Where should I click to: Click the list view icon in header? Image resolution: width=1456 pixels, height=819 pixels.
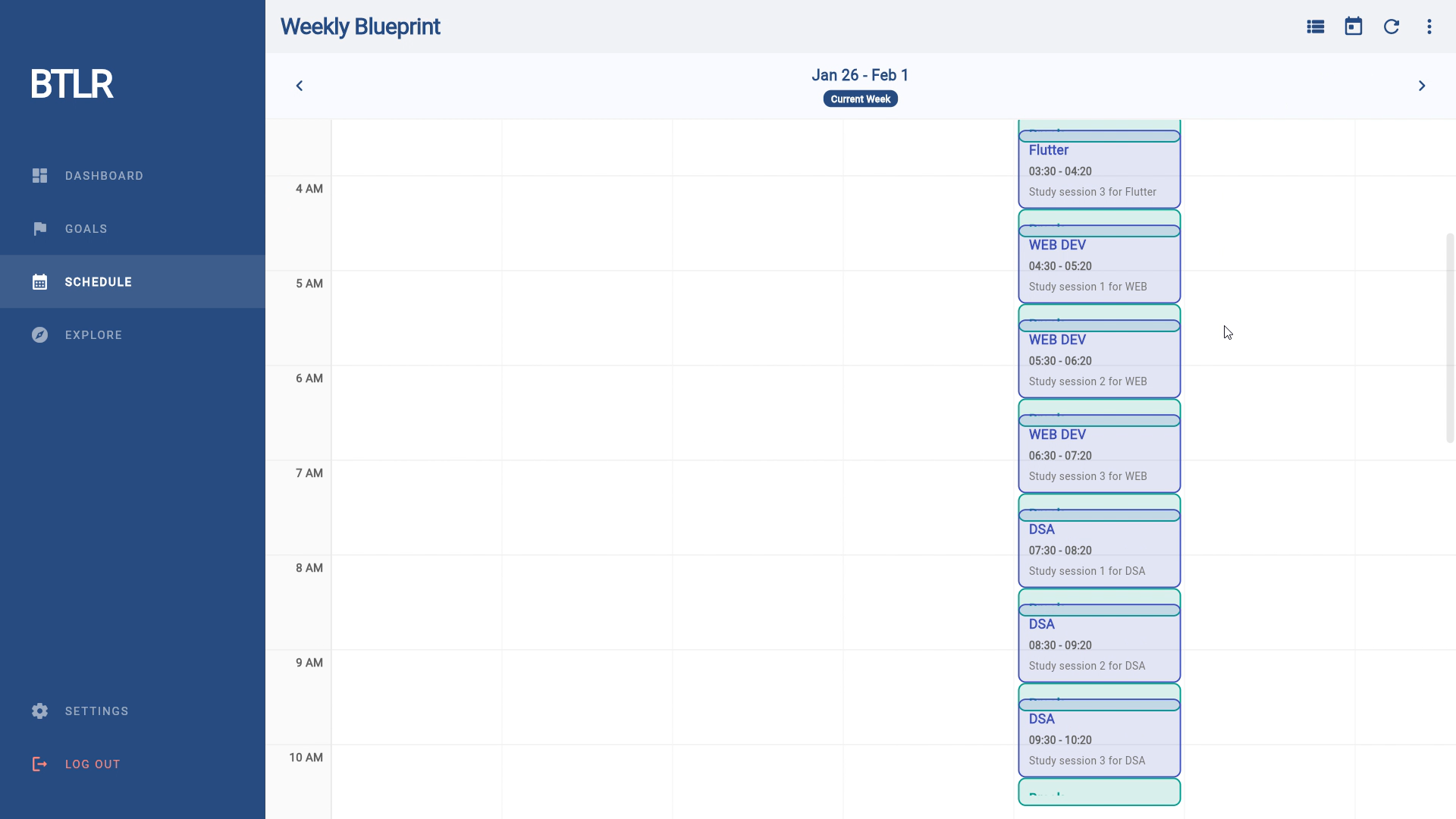tap(1316, 27)
